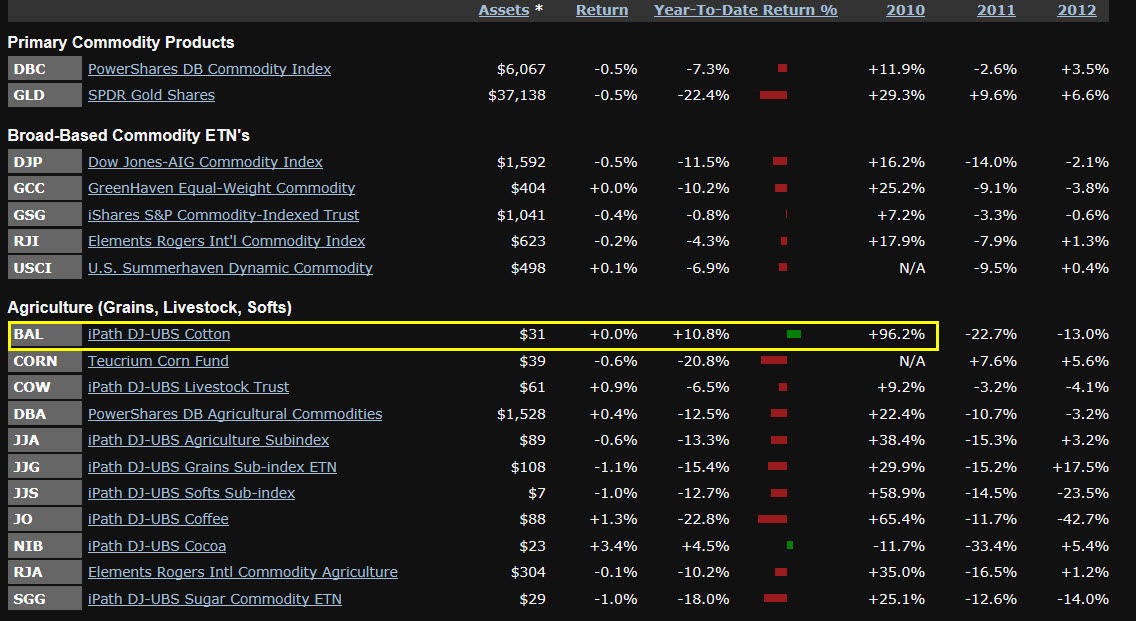Open iPath DJ-UBS Cotton link

click(x=158, y=335)
